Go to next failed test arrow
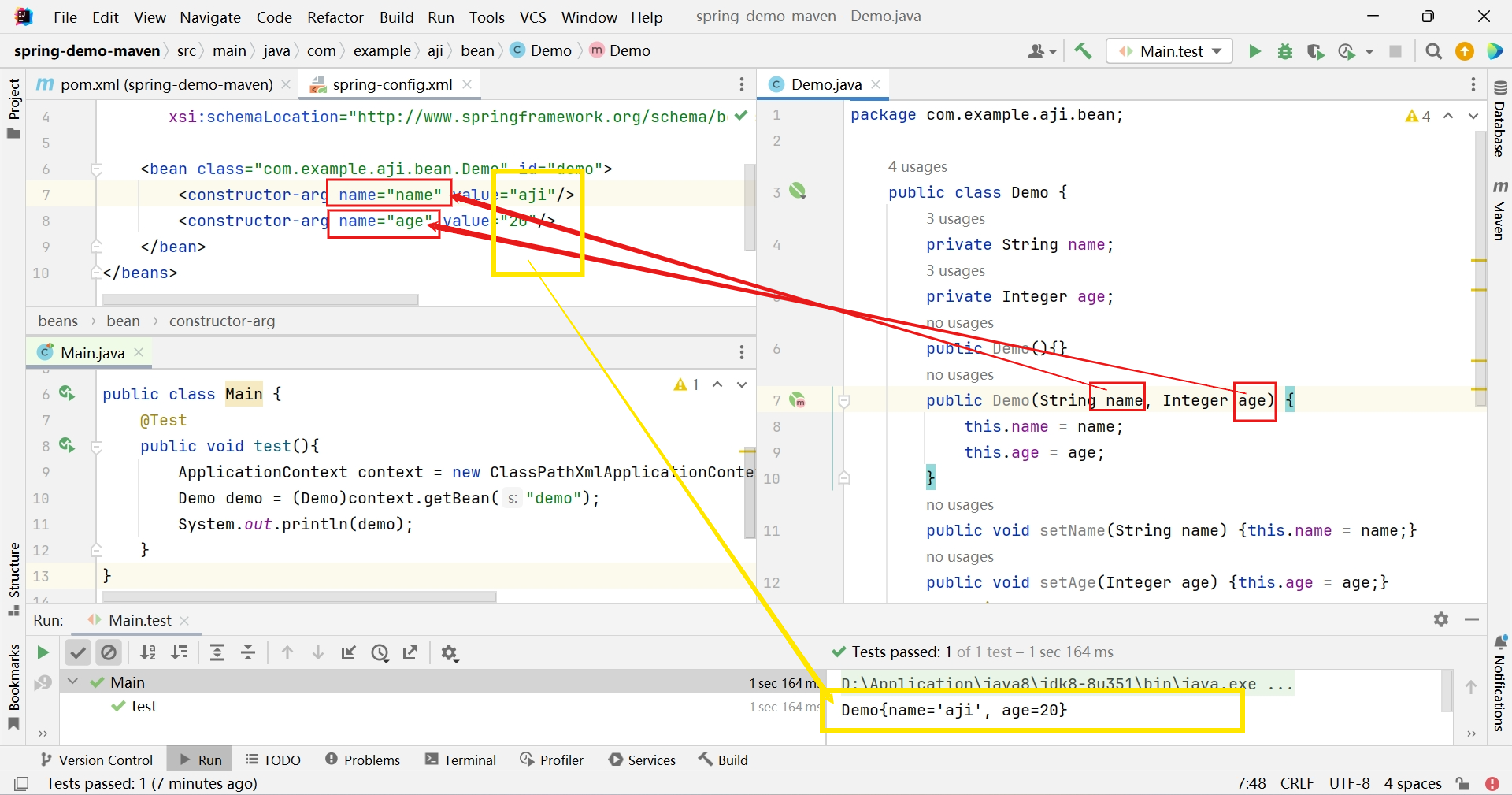1512x795 pixels. pyautogui.click(x=318, y=652)
